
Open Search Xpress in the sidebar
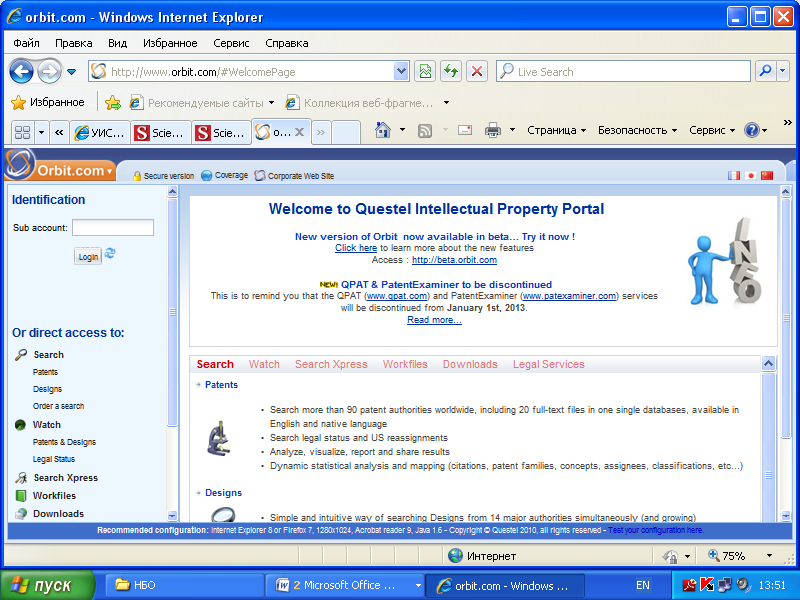pyautogui.click(x=65, y=478)
